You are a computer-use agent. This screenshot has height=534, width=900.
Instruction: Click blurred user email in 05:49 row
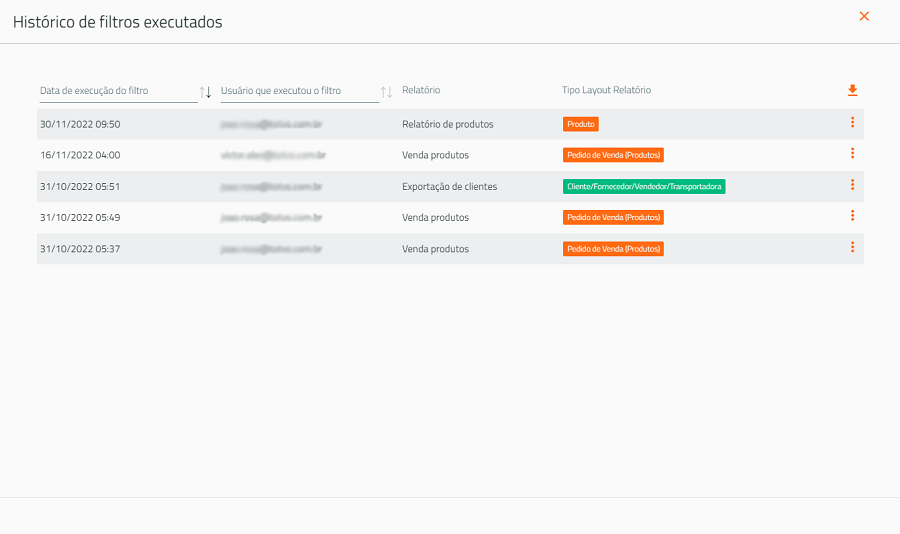click(x=271, y=218)
